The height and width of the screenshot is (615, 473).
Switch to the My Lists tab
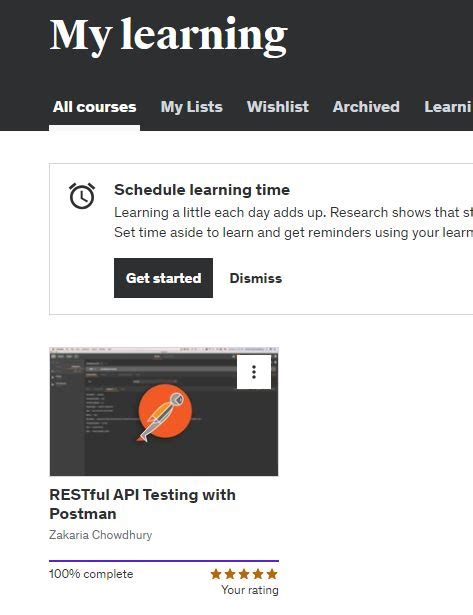point(191,107)
